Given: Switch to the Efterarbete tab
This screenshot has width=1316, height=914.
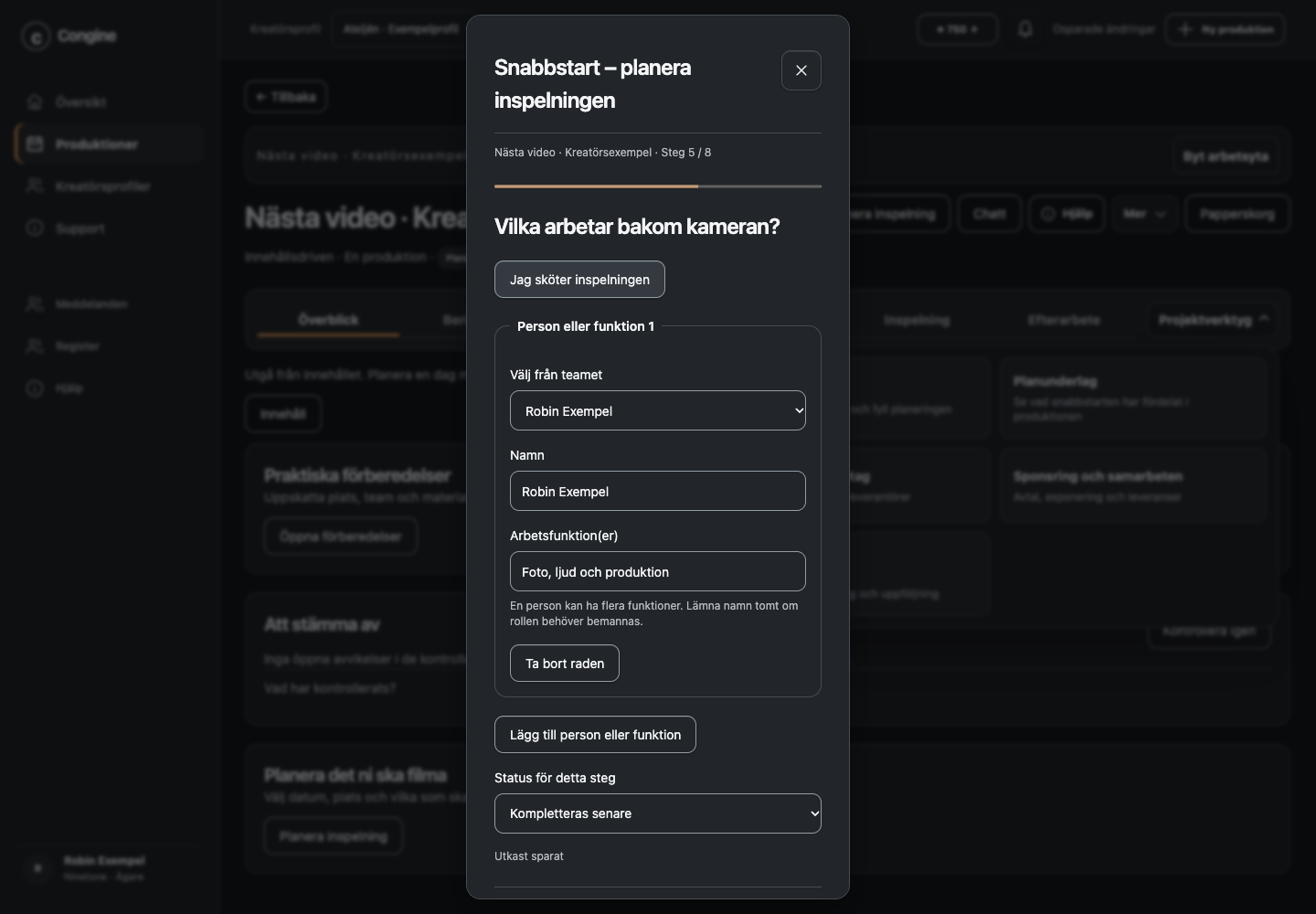Looking at the screenshot, I should [x=1064, y=320].
